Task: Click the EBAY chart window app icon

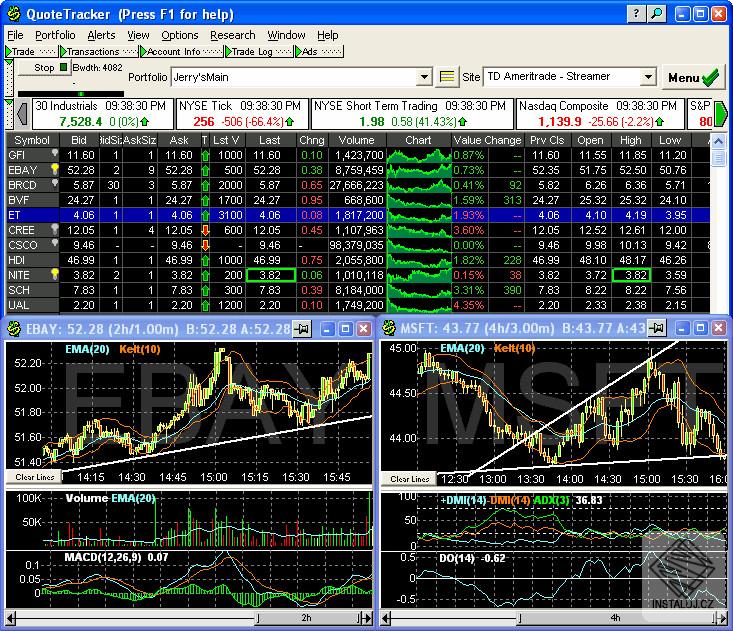Action: [x=14, y=329]
